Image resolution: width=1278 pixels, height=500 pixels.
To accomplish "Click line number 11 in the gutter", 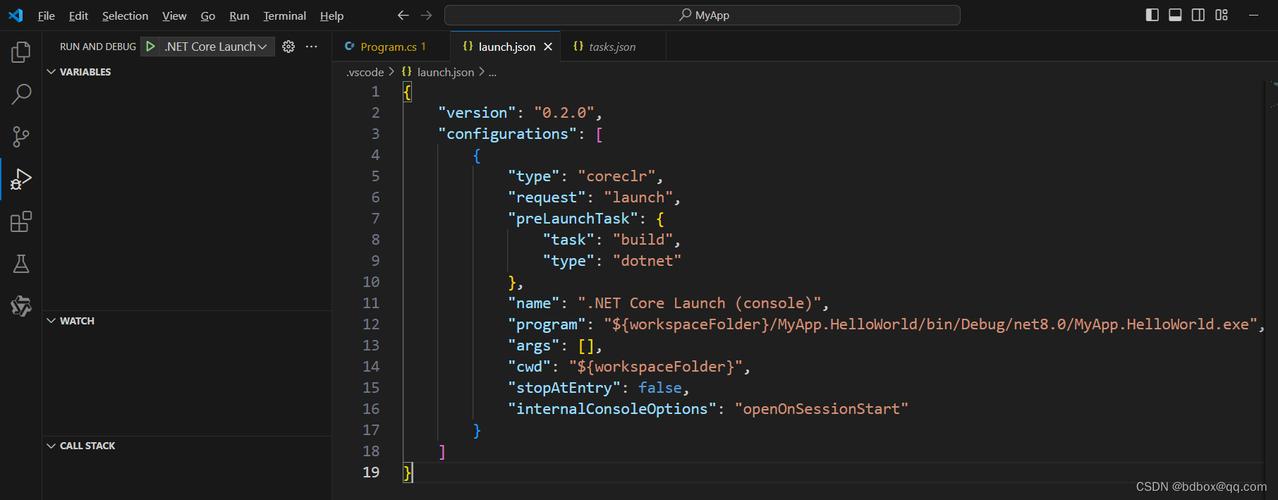I will click(x=371, y=303).
